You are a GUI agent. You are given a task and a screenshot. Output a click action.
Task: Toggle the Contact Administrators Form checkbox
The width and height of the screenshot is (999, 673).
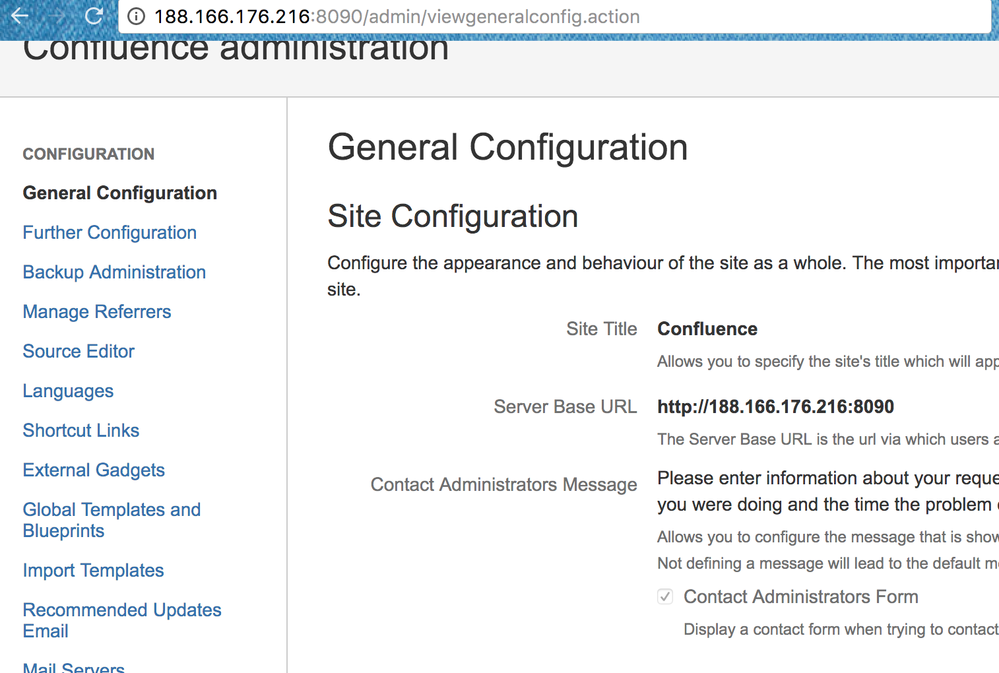point(665,597)
